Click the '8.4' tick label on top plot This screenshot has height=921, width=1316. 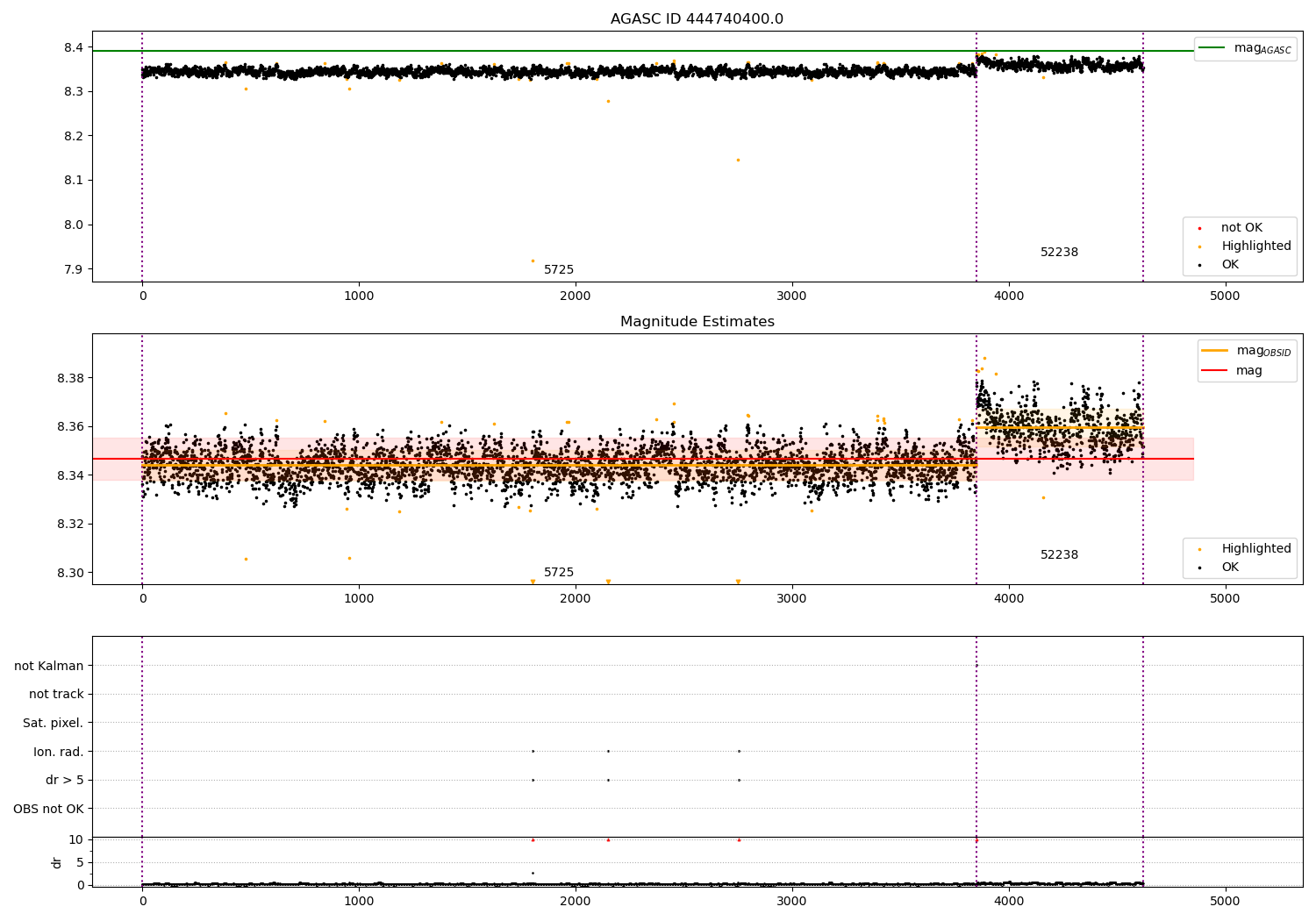click(x=74, y=47)
